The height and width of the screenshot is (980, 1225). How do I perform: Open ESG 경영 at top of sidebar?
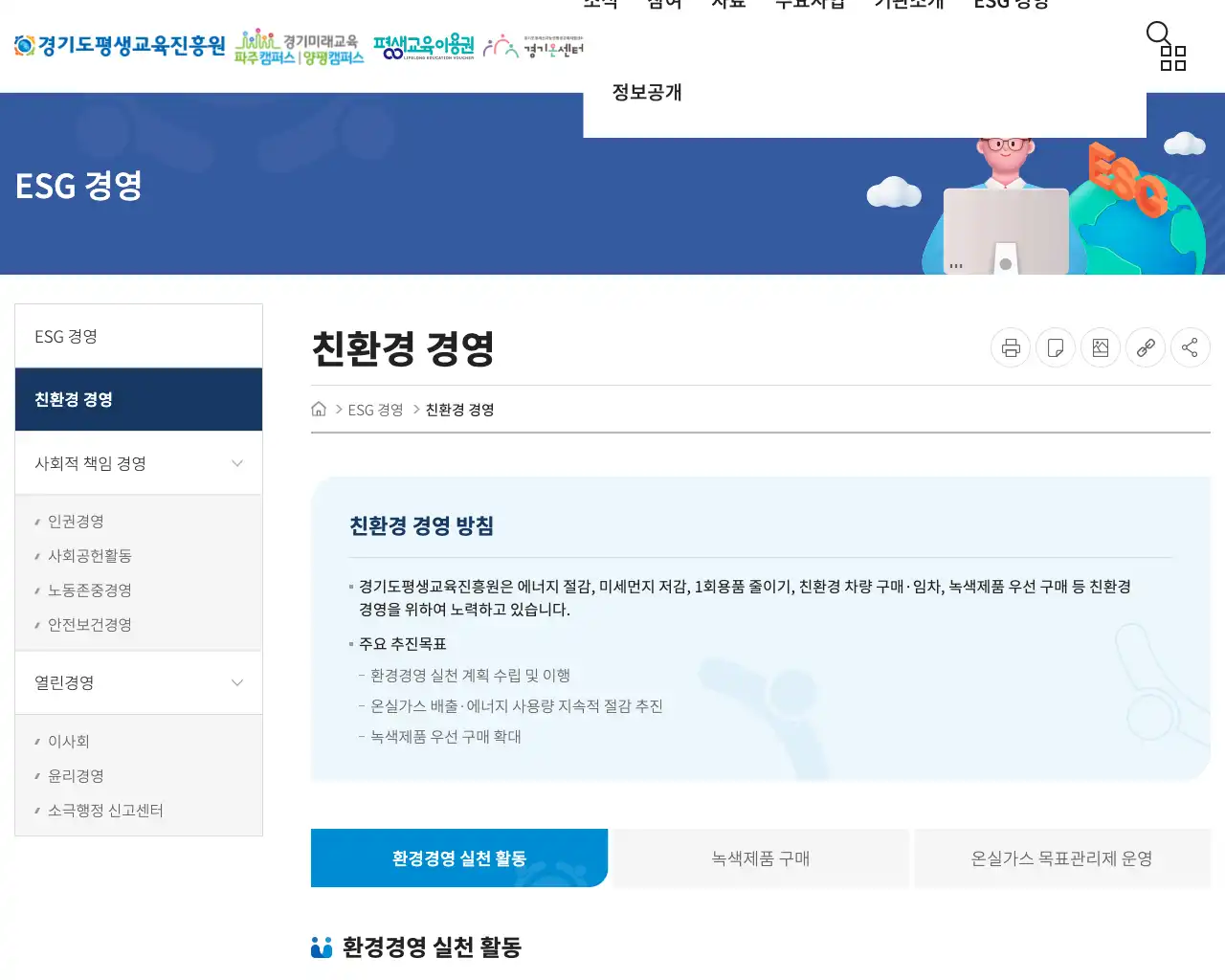coord(139,336)
